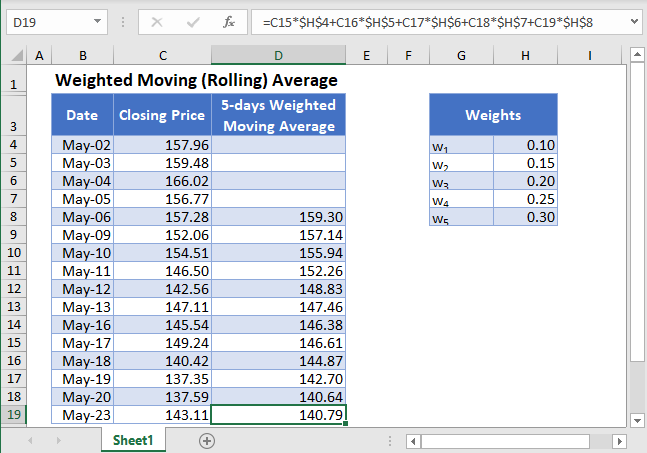The width and height of the screenshot is (647, 453).
Task: Click previous sheet navigation arrow
Action: pos(30,441)
